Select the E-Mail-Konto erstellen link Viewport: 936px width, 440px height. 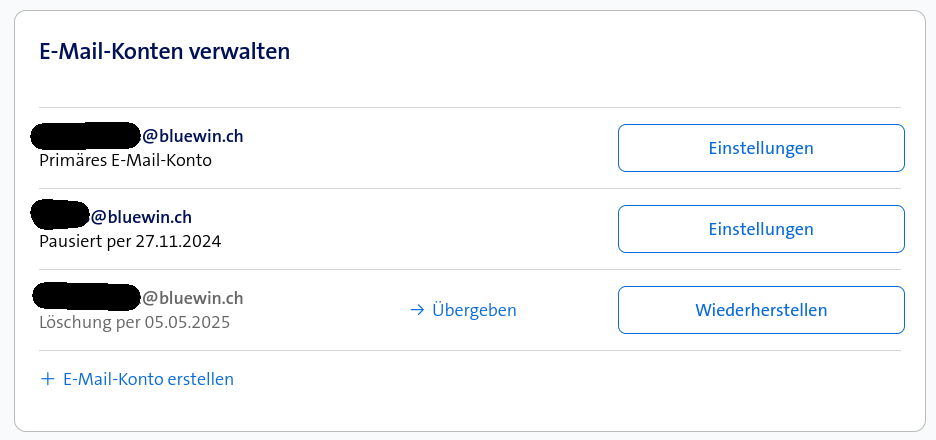148,379
